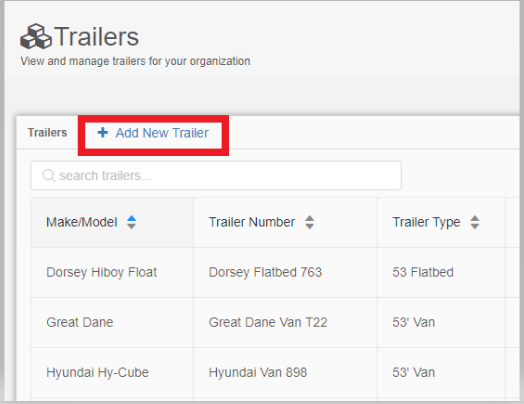
Task: Focus the search trailers field
Action: point(216,175)
